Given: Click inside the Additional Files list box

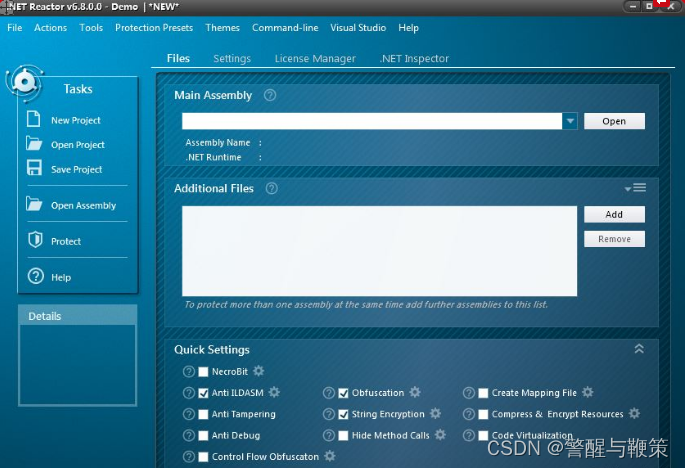Looking at the screenshot, I should coord(379,251).
